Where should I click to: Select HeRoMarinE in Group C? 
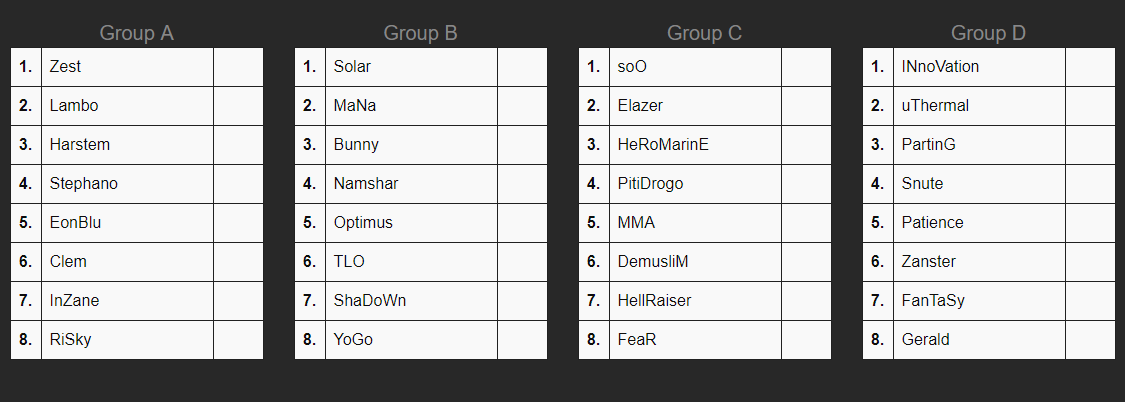coord(663,145)
